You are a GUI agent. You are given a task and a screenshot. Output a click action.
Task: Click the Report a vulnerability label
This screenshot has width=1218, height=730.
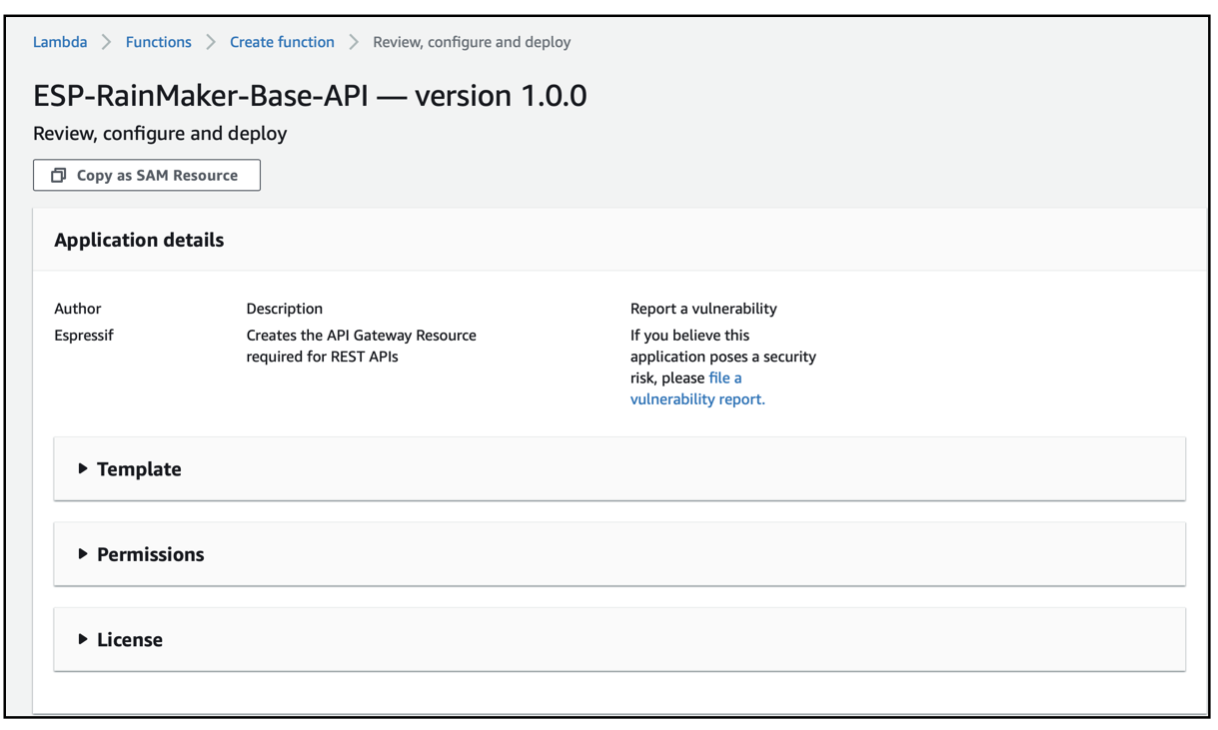tap(703, 309)
